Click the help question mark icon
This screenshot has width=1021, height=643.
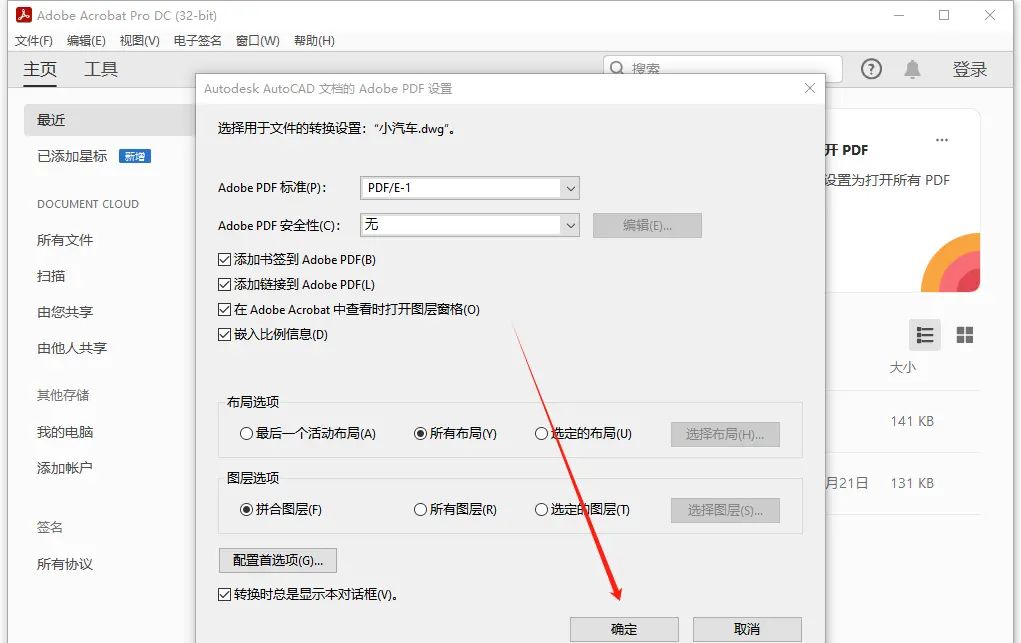(x=871, y=69)
